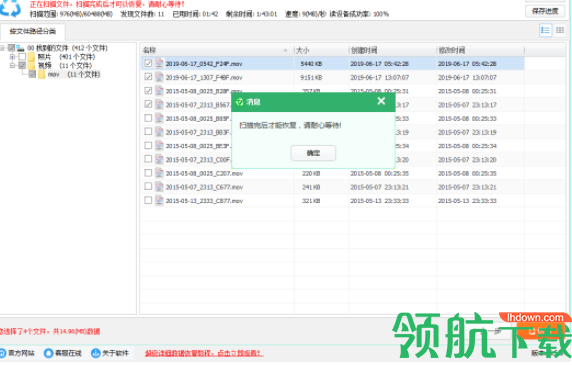Click the 视频 folder icon

coord(32,66)
